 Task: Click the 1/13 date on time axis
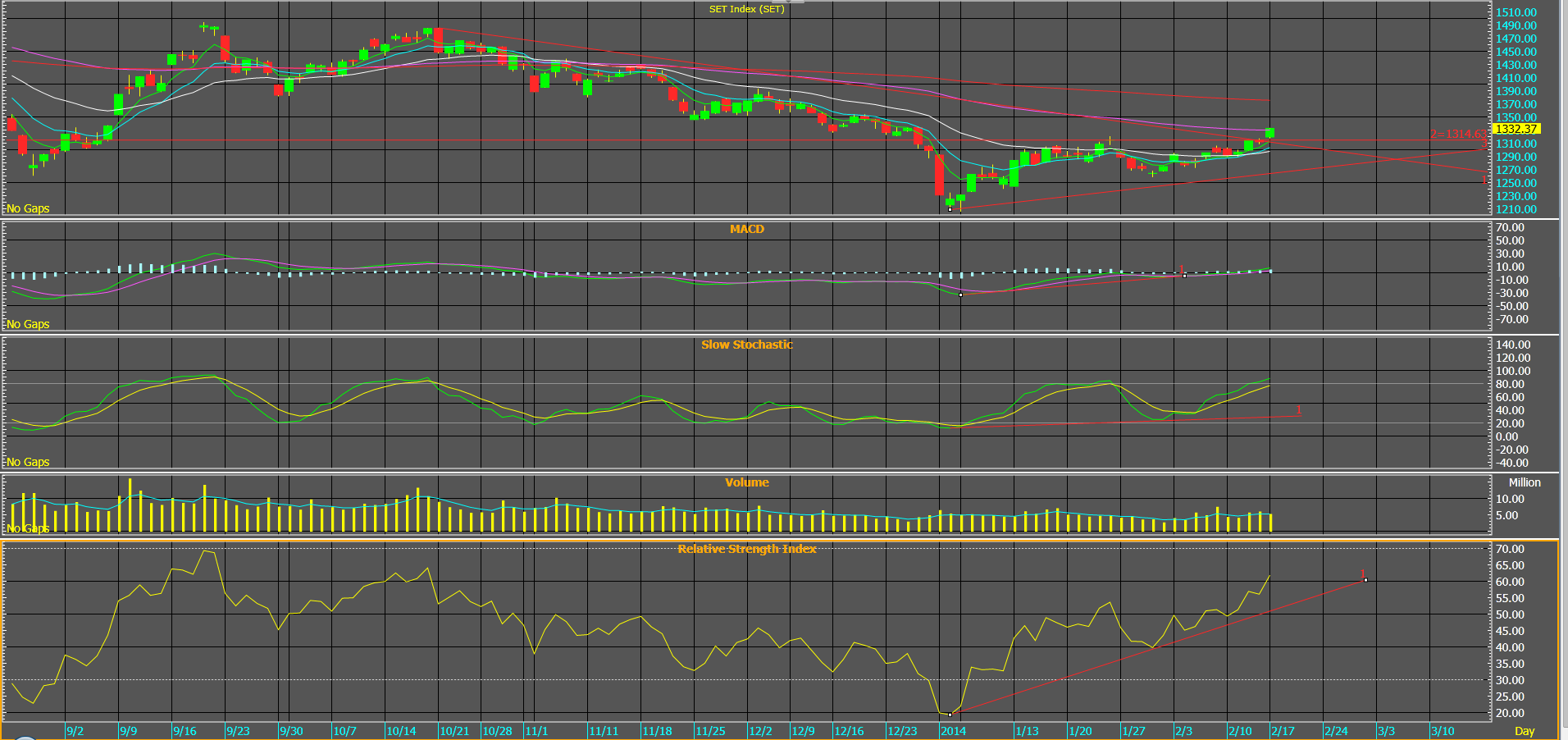click(x=1027, y=731)
